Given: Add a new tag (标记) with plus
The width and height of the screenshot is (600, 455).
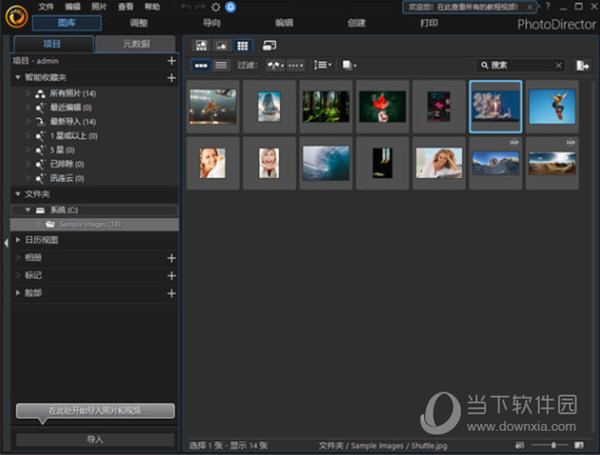Looking at the screenshot, I should [171, 276].
